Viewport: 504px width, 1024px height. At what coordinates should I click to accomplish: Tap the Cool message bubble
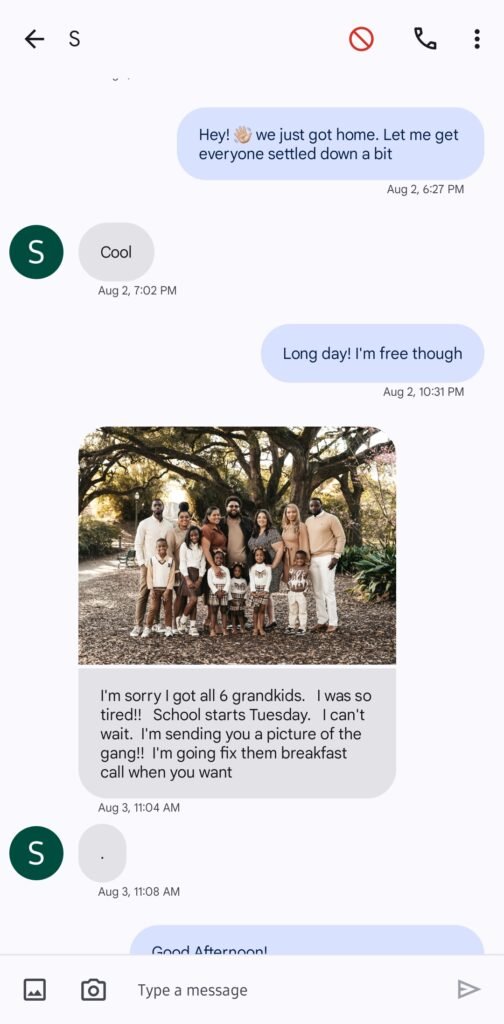click(x=116, y=252)
